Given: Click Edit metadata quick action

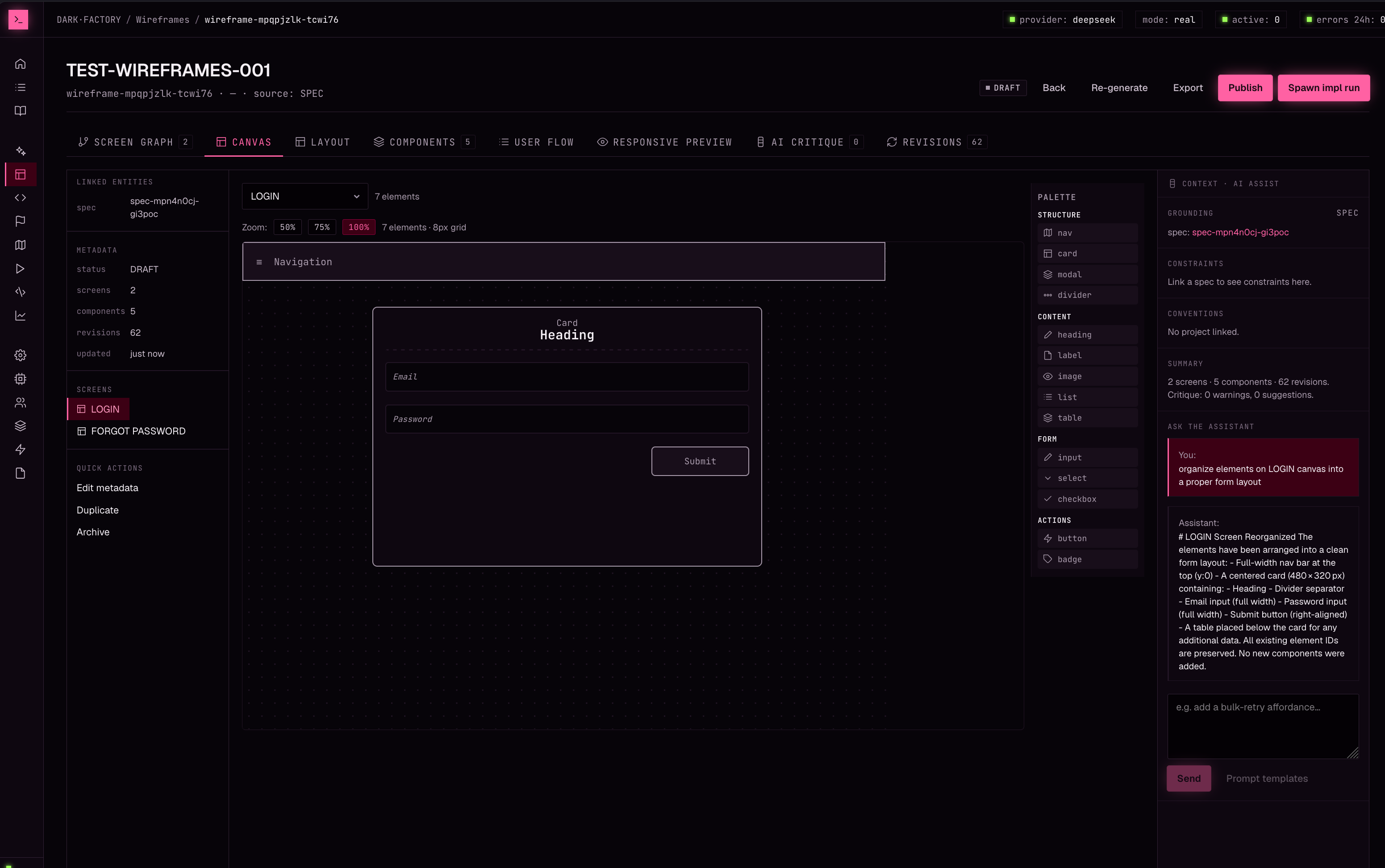Looking at the screenshot, I should (x=107, y=488).
